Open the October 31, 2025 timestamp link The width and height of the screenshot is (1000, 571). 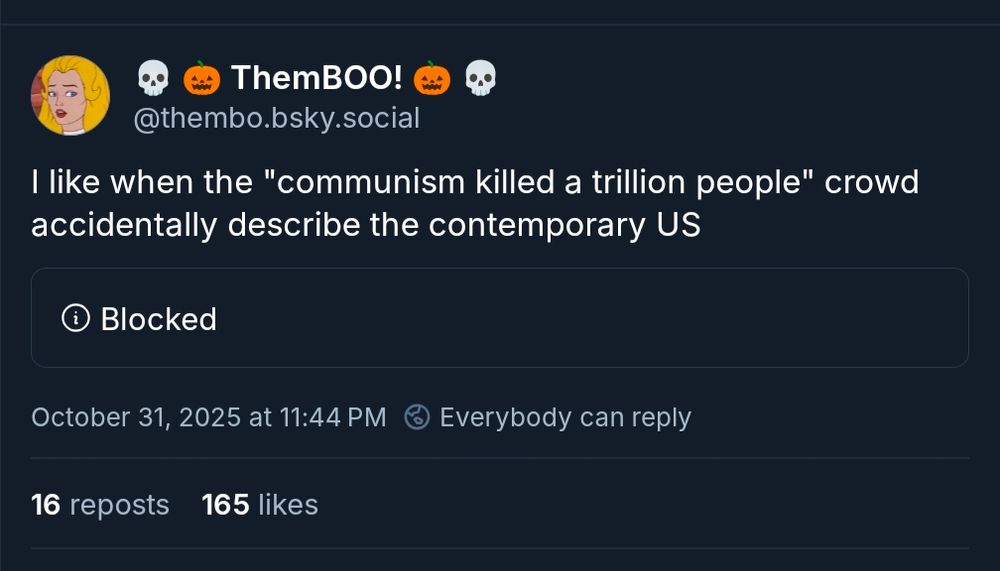tap(208, 417)
